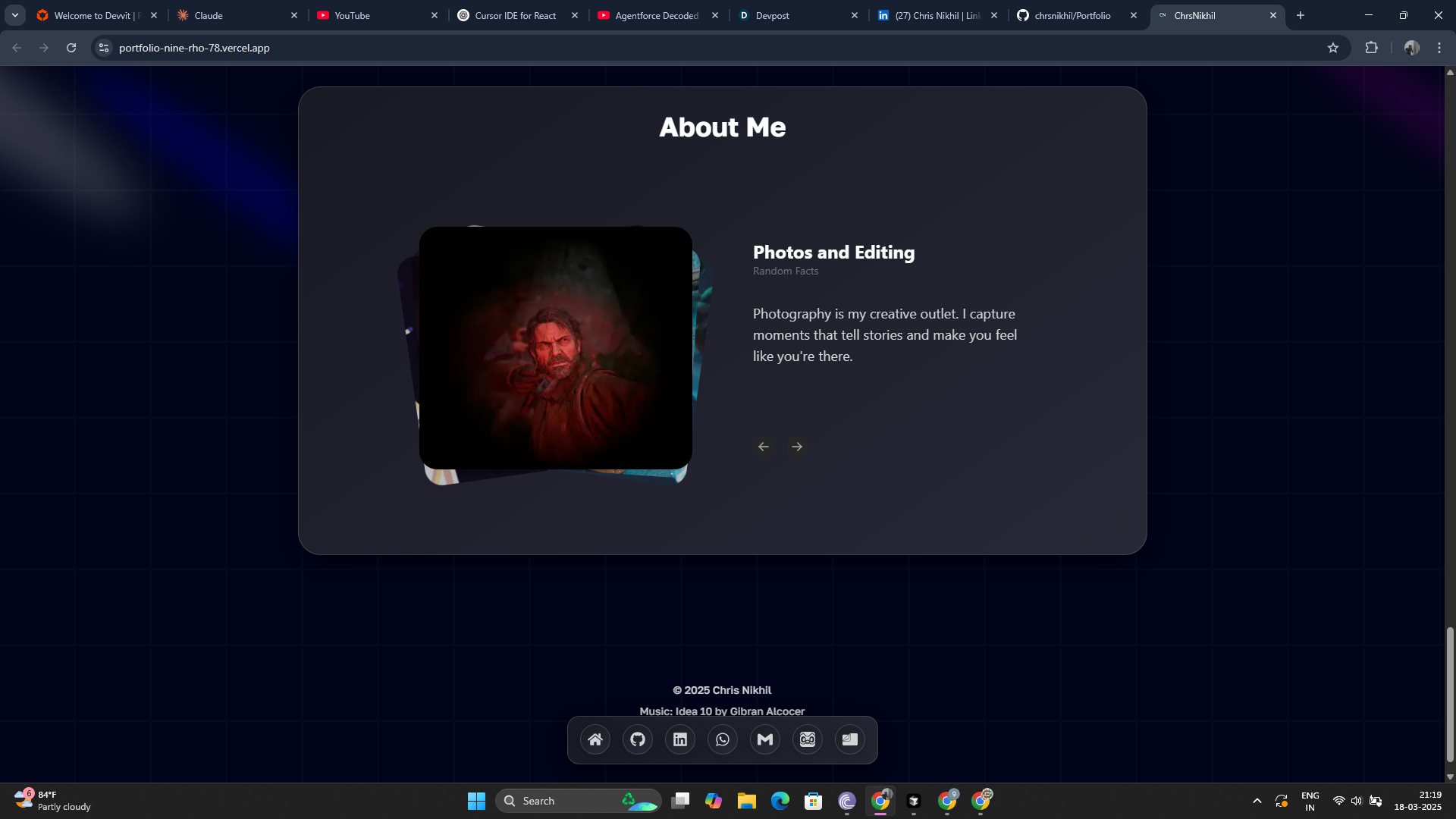Screen dimensions: 1456x819
Task: Bookmark this page with the star icon
Action: [x=1333, y=48]
